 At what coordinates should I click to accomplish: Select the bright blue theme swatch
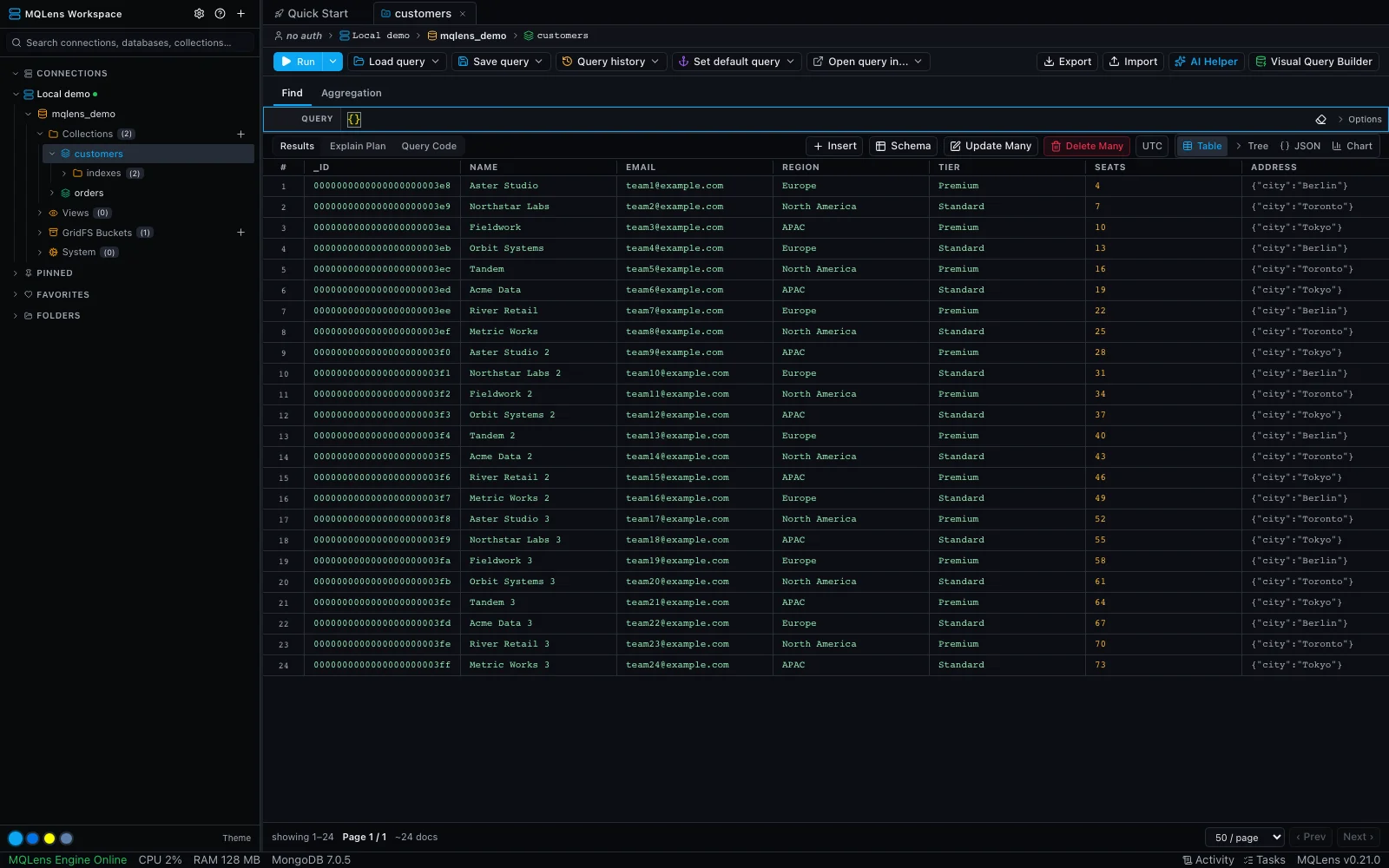[16, 838]
